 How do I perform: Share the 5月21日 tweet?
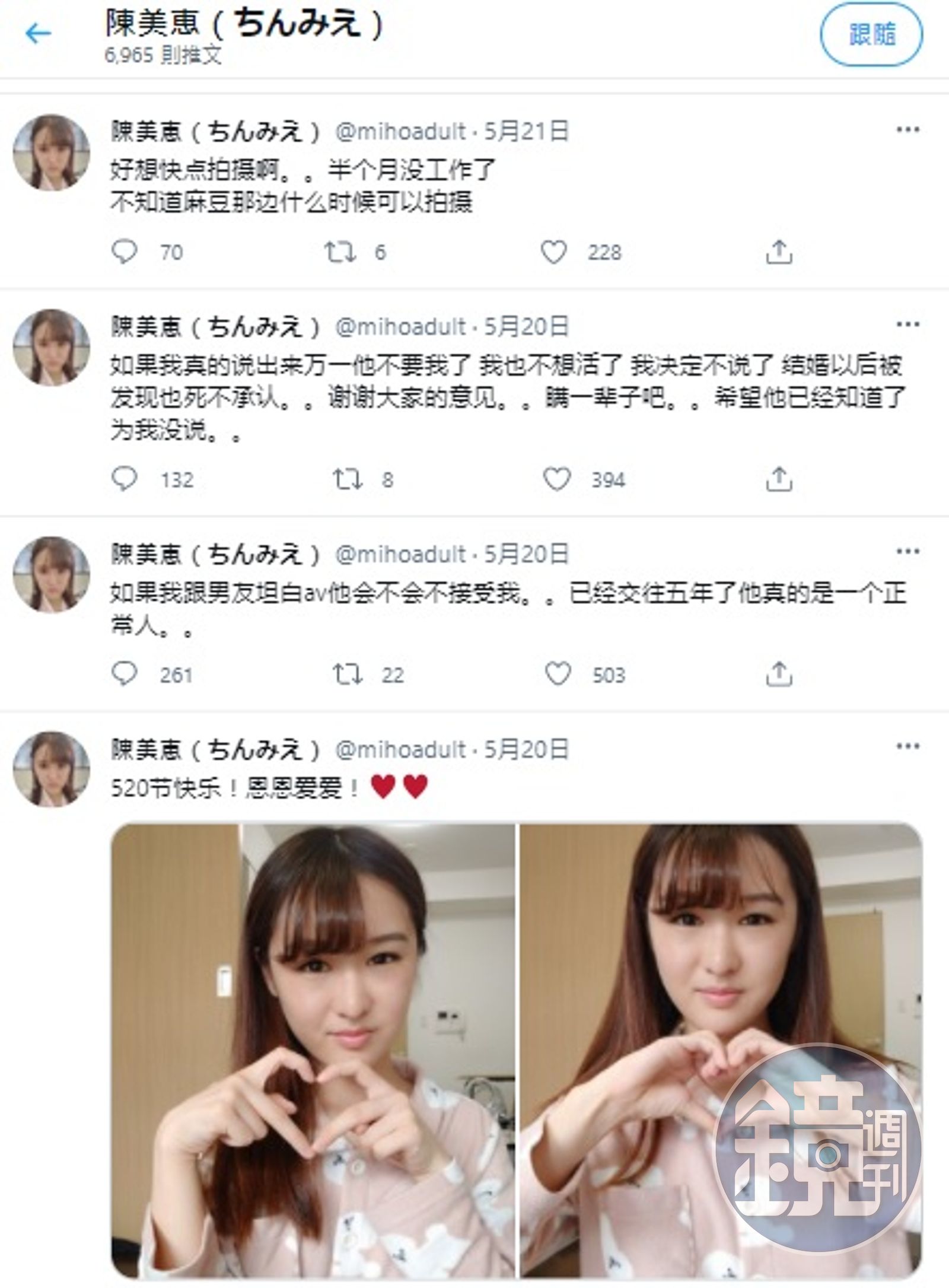(x=779, y=252)
